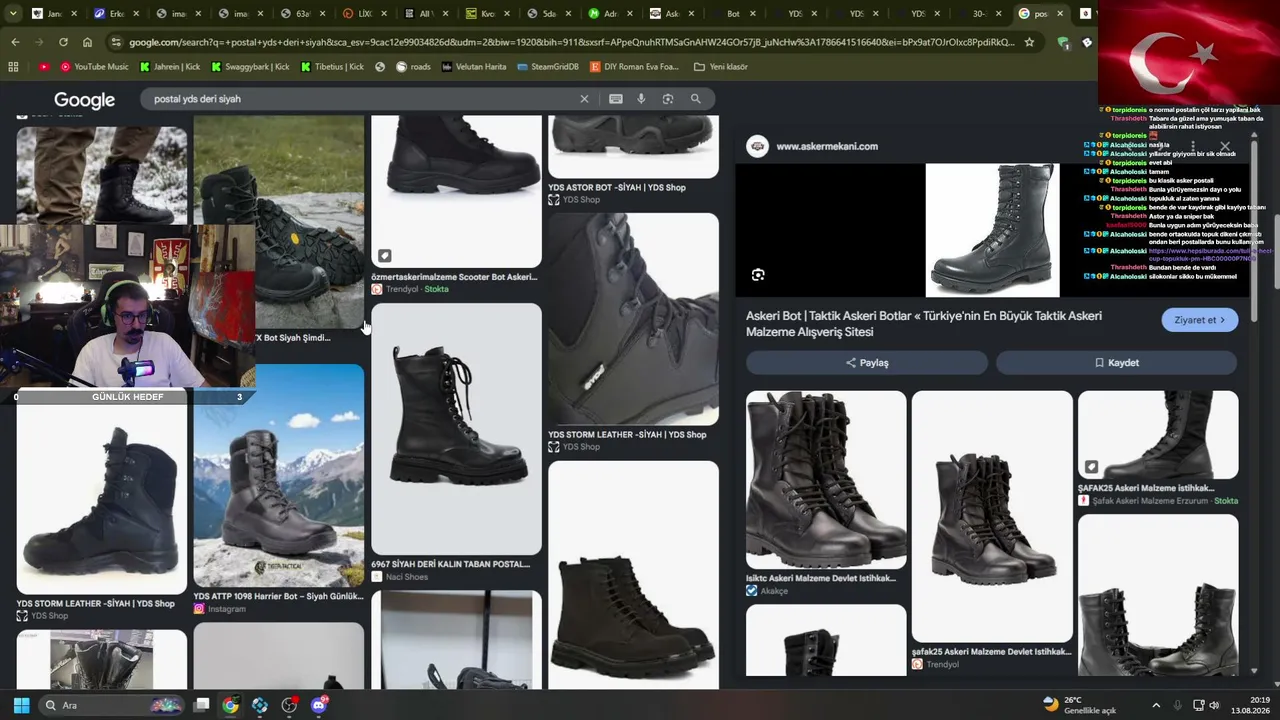Go to the Google logo homepage
1280x720 pixels.
(x=84, y=100)
